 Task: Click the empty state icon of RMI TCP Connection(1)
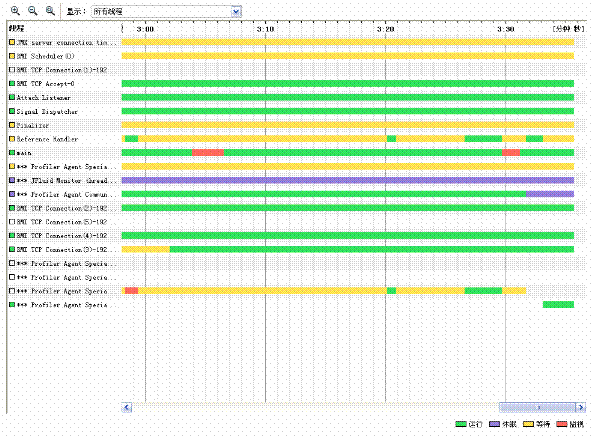[12, 69]
